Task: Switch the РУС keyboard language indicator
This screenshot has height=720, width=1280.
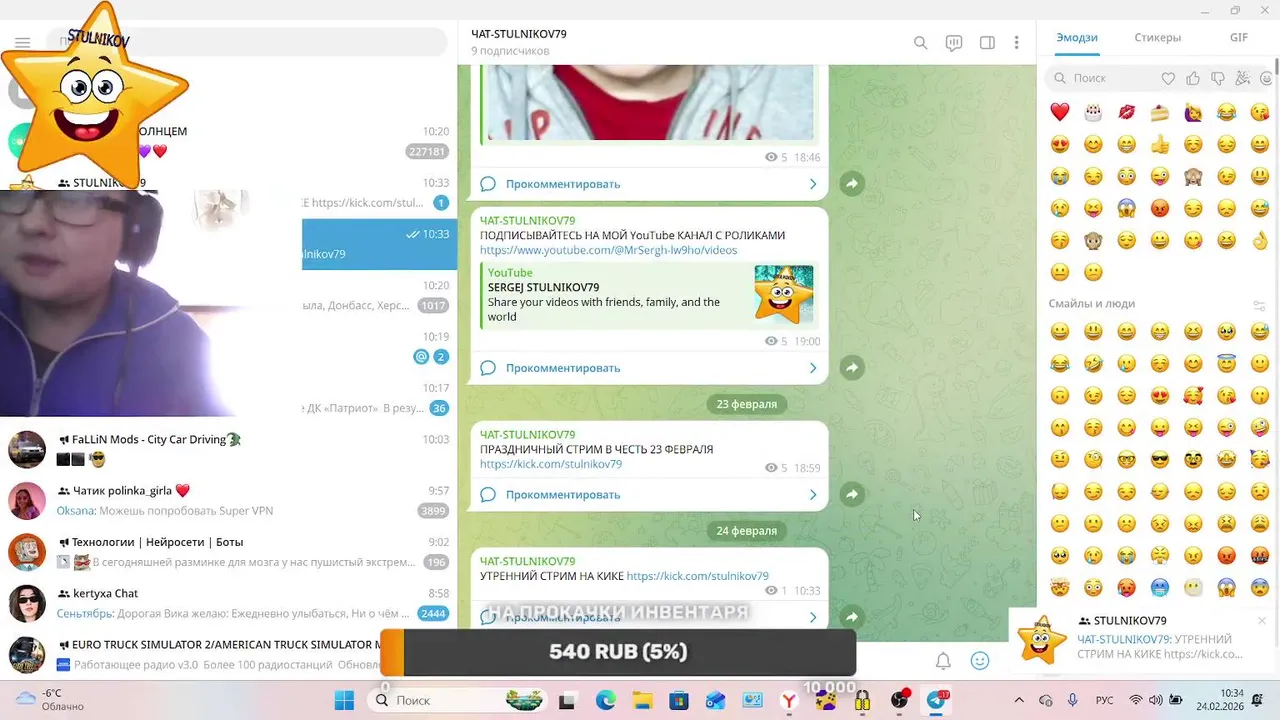Action: coord(1104,700)
